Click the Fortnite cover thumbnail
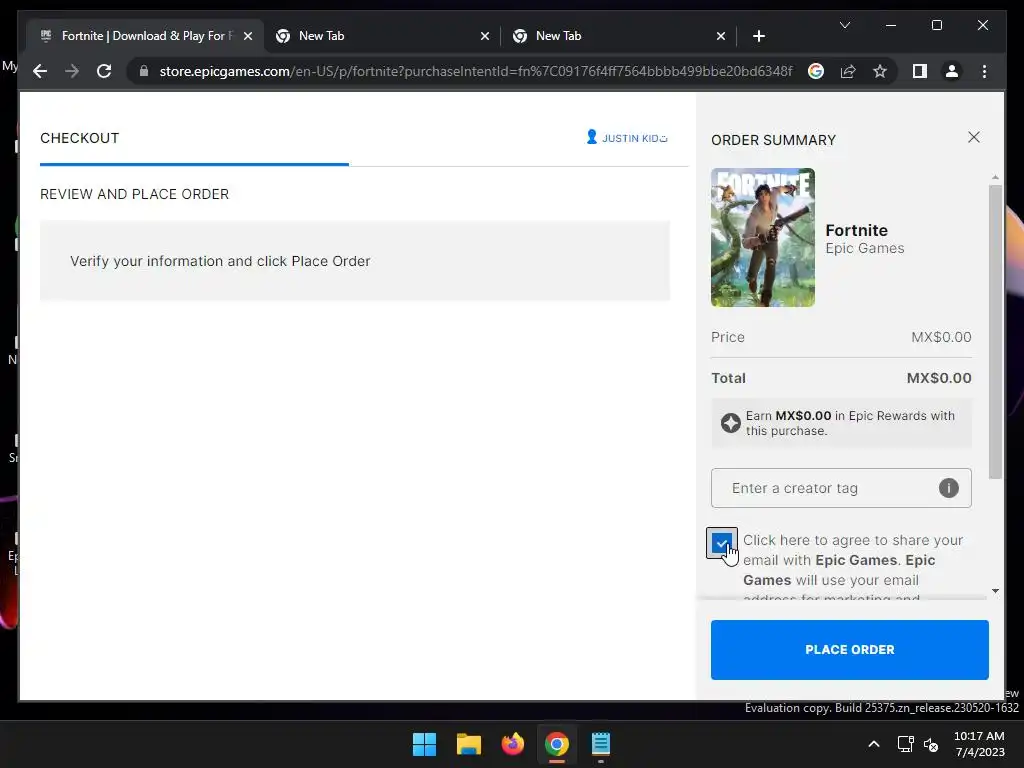The width and height of the screenshot is (1024, 768). (763, 237)
